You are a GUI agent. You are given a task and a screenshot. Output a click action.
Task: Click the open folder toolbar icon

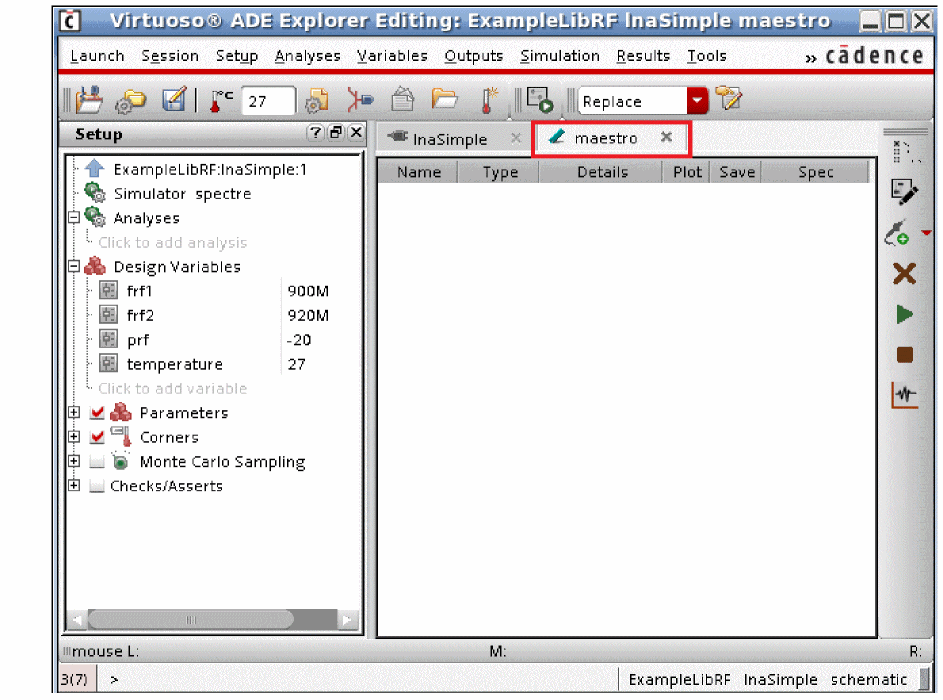tap(444, 99)
